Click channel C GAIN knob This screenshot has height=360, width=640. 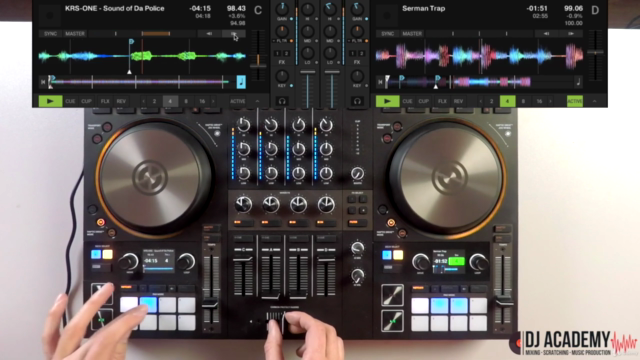point(282,9)
